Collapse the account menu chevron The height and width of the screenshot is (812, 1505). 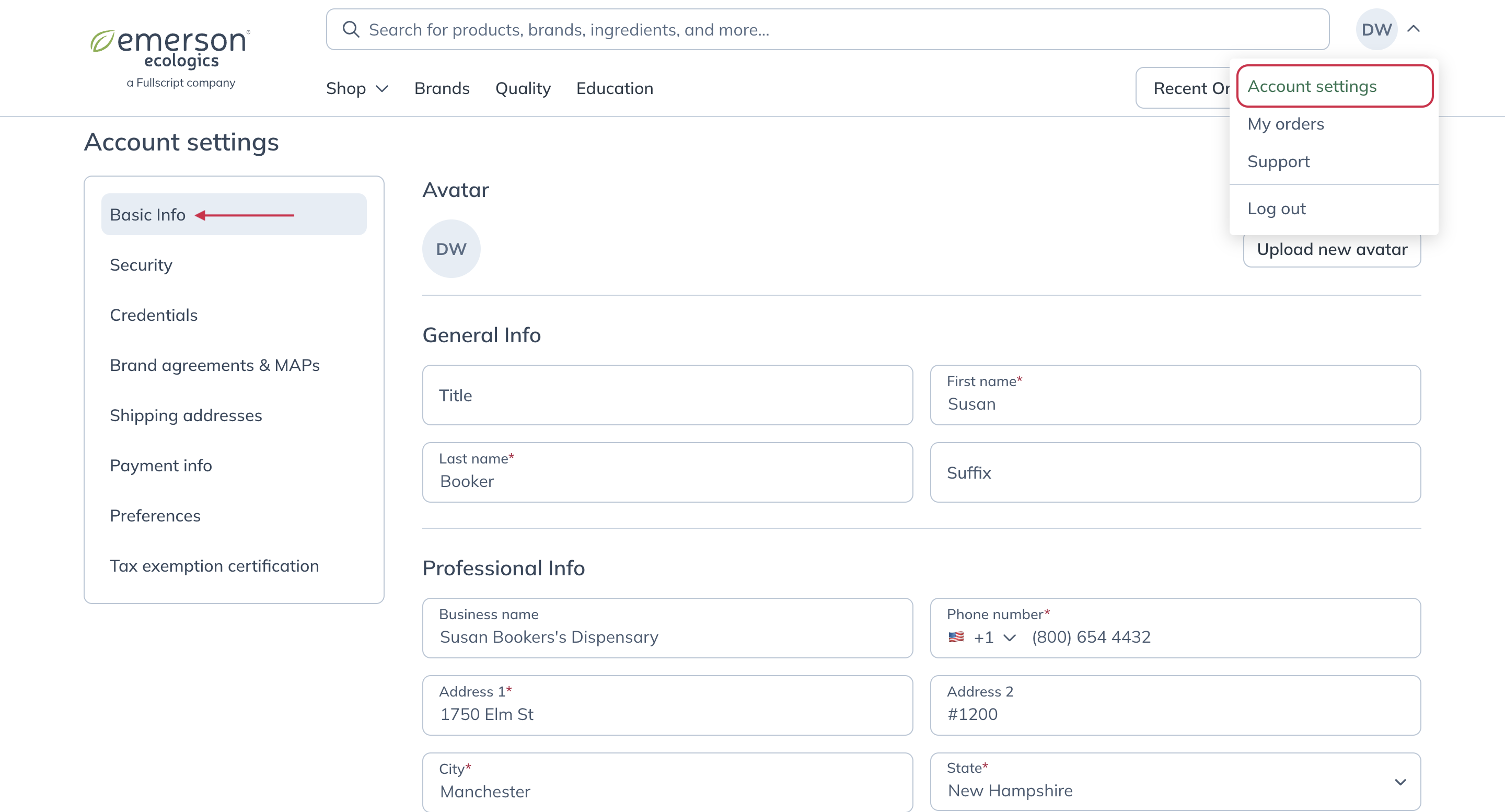(x=1413, y=29)
